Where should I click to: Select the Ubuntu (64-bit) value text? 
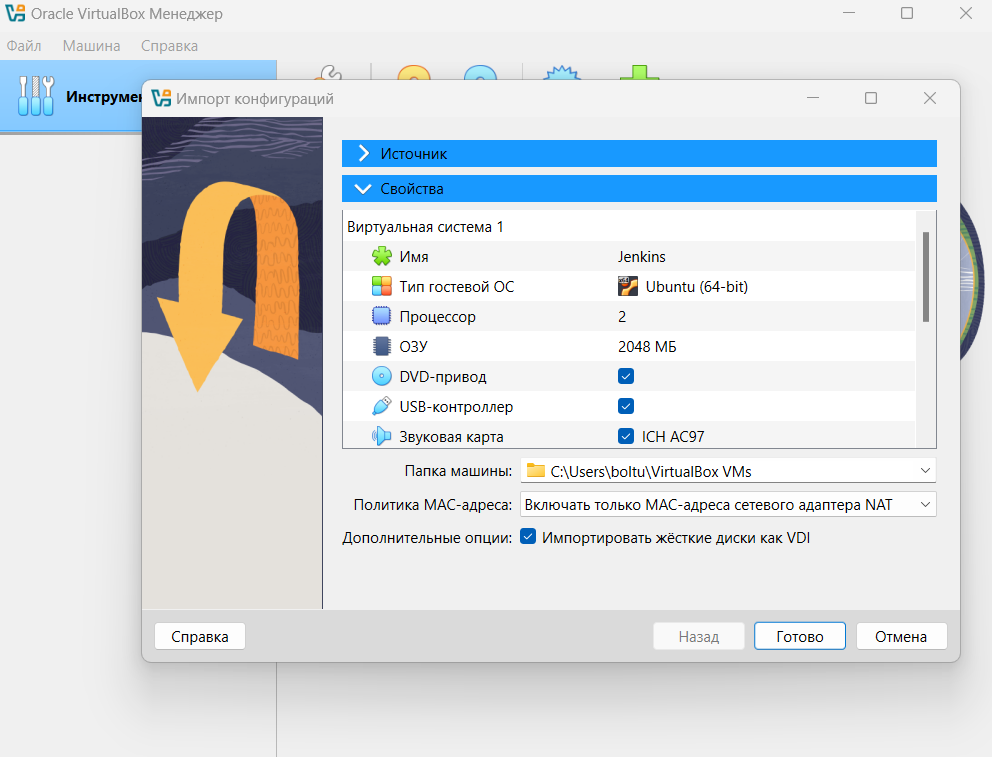[x=697, y=286]
